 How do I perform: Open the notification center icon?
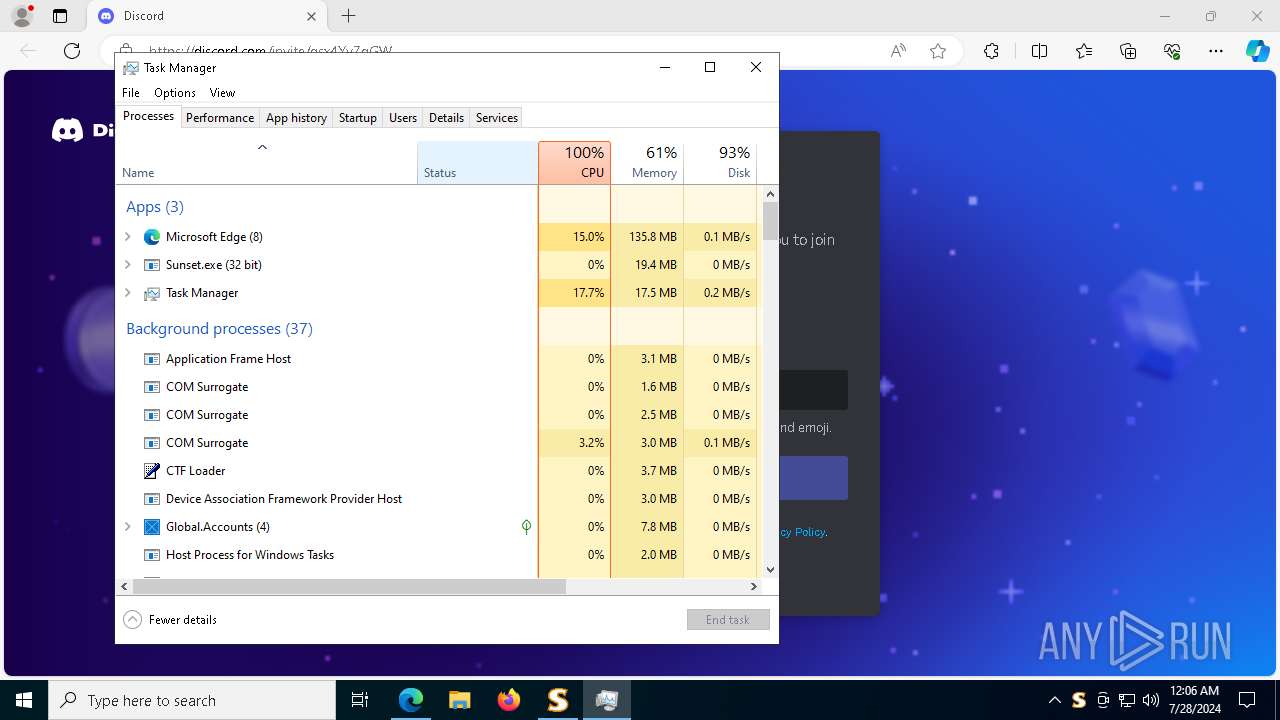point(1247,700)
